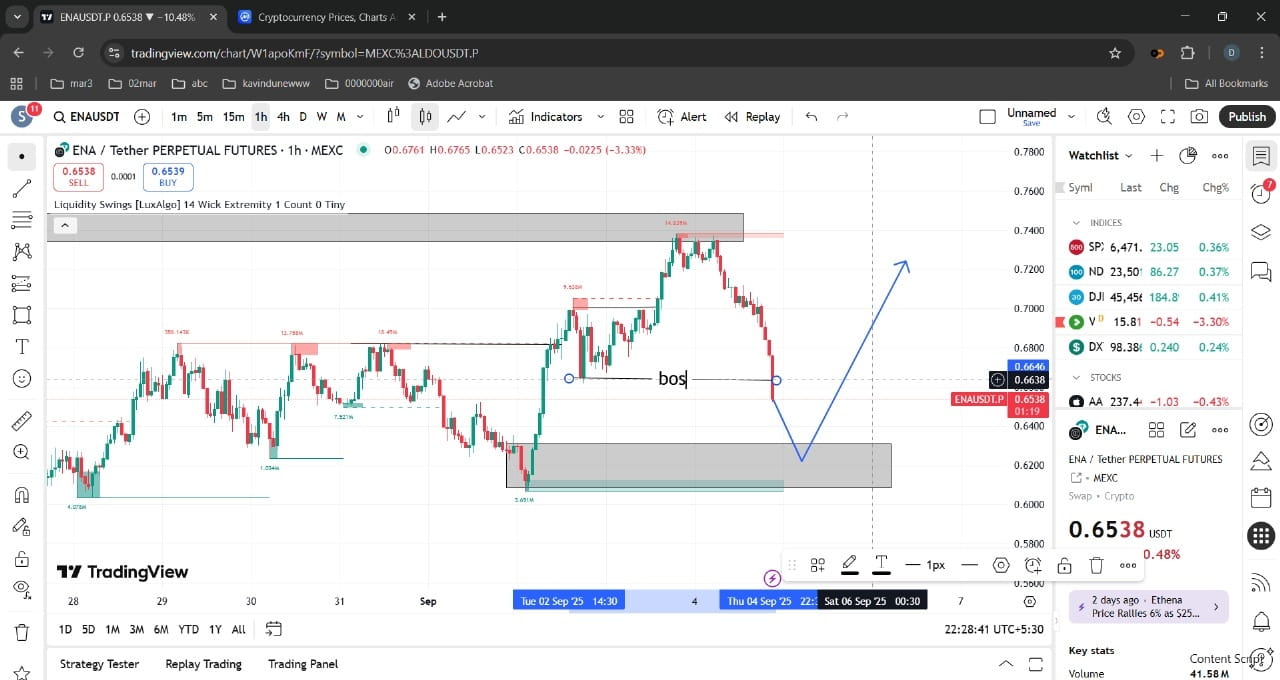
Task: Open the emoji/icons drawing tool
Action: [22, 378]
